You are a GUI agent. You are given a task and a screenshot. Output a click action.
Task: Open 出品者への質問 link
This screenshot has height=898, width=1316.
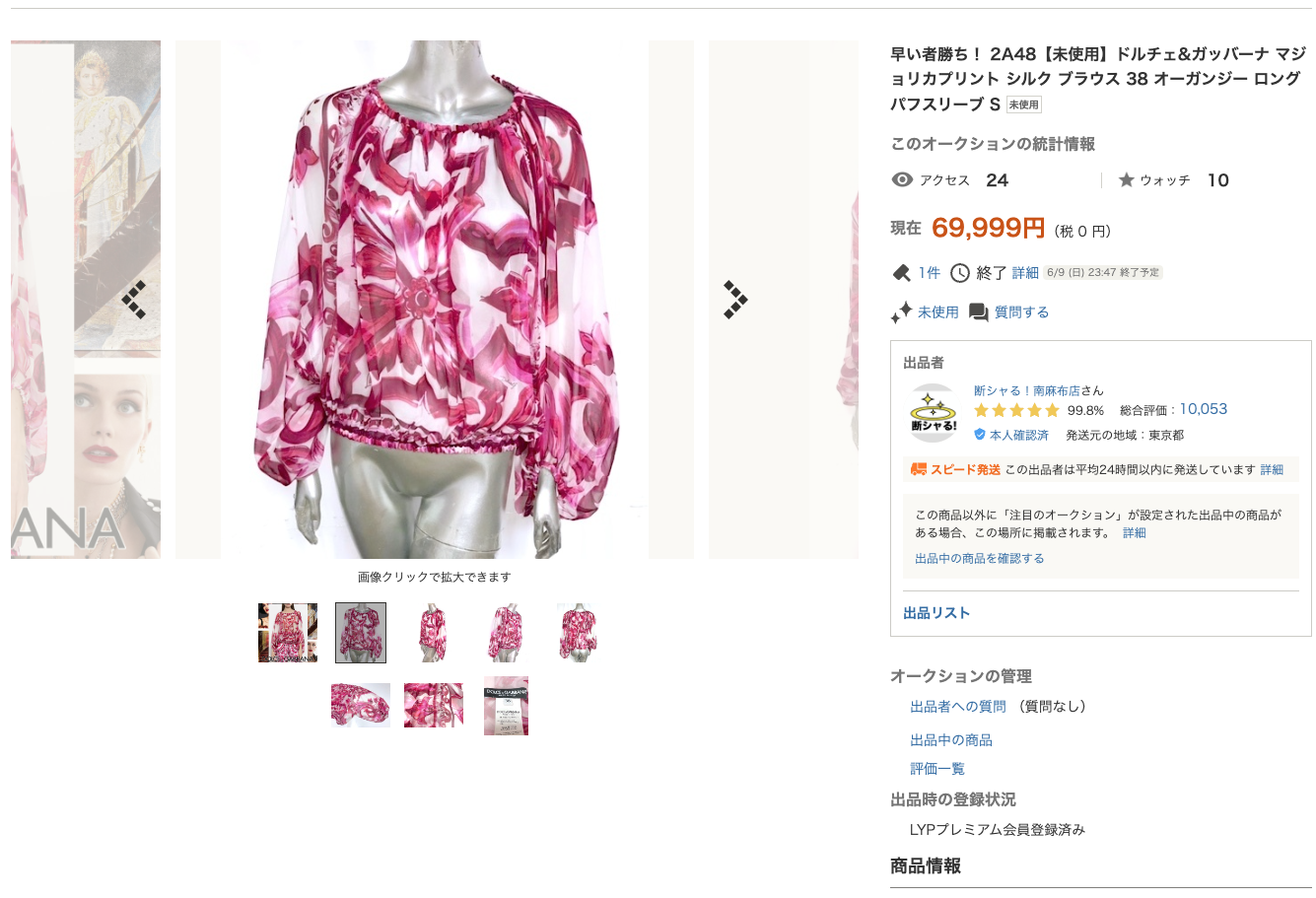958,707
